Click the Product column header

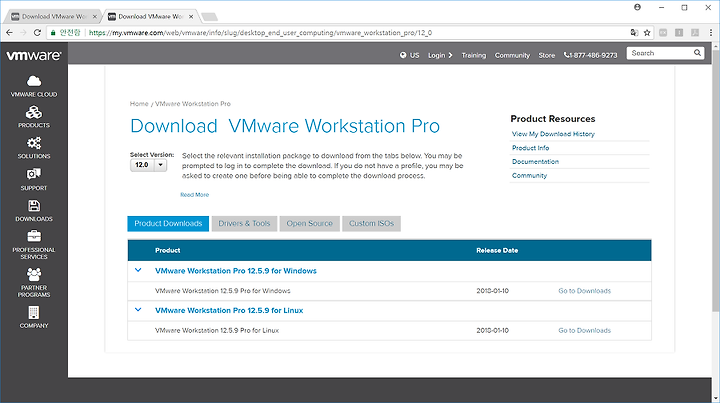tap(167, 251)
